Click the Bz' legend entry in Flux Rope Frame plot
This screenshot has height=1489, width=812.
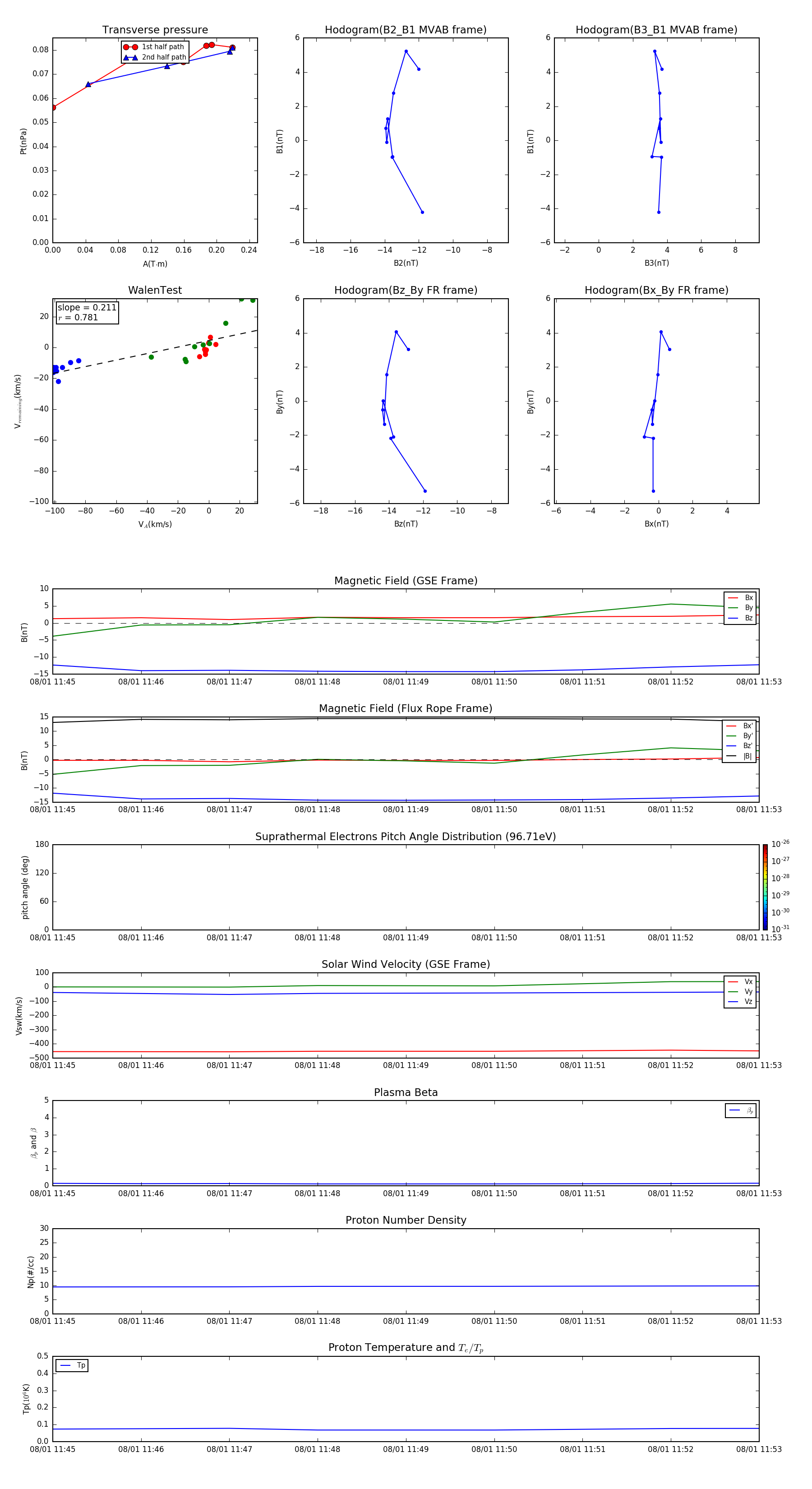[x=739, y=746]
